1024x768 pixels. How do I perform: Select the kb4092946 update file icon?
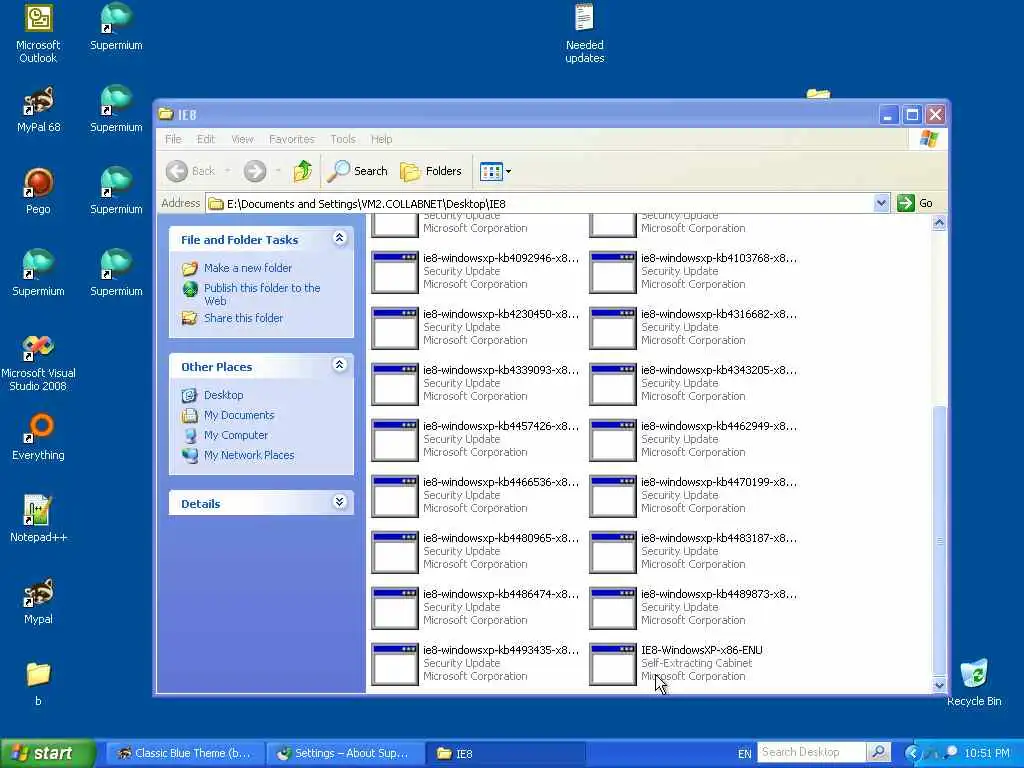(x=395, y=272)
